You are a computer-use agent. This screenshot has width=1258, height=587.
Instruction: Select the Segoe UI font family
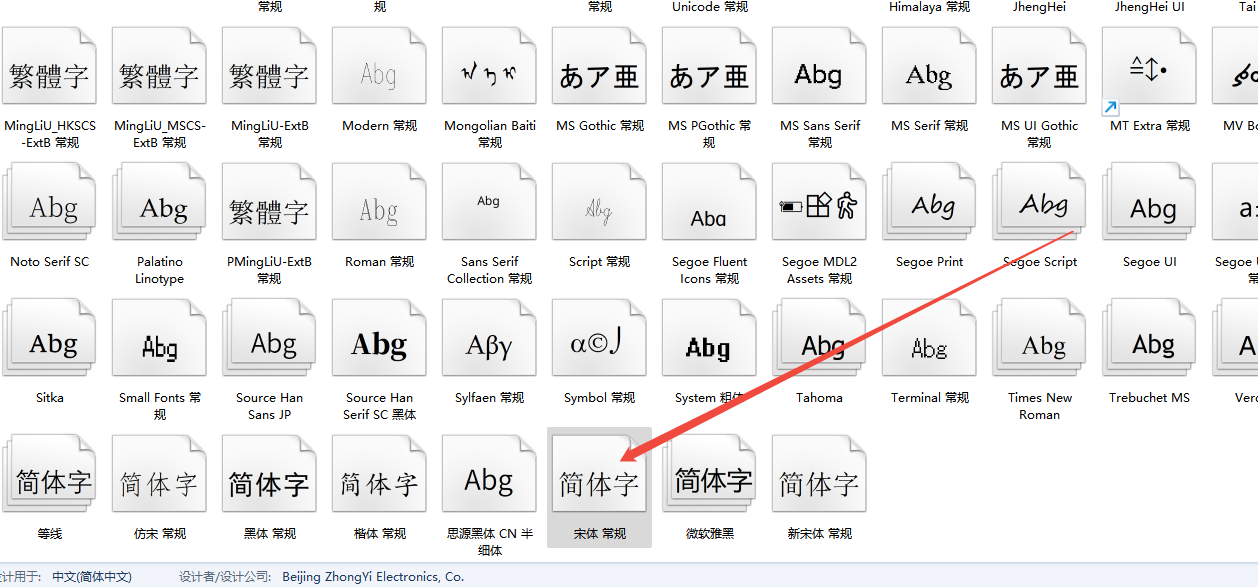pyautogui.click(x=1150, y=202)
